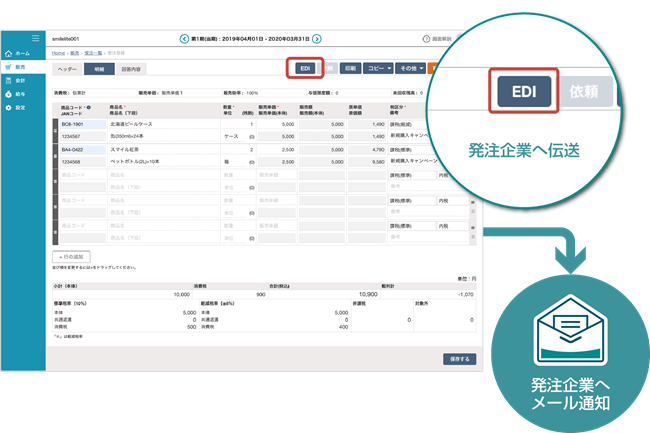Open 設定 in the sidebar
650x433 pixels.
pyautogui.click(x=18, y=107)
